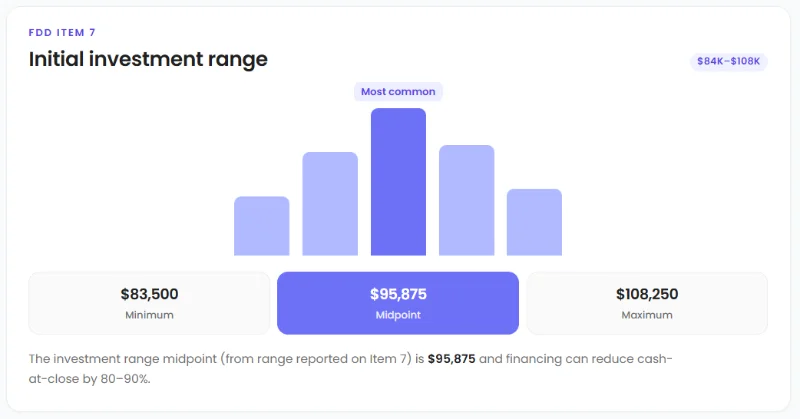Open the $83,500 Minimum card

pos(149,303)
